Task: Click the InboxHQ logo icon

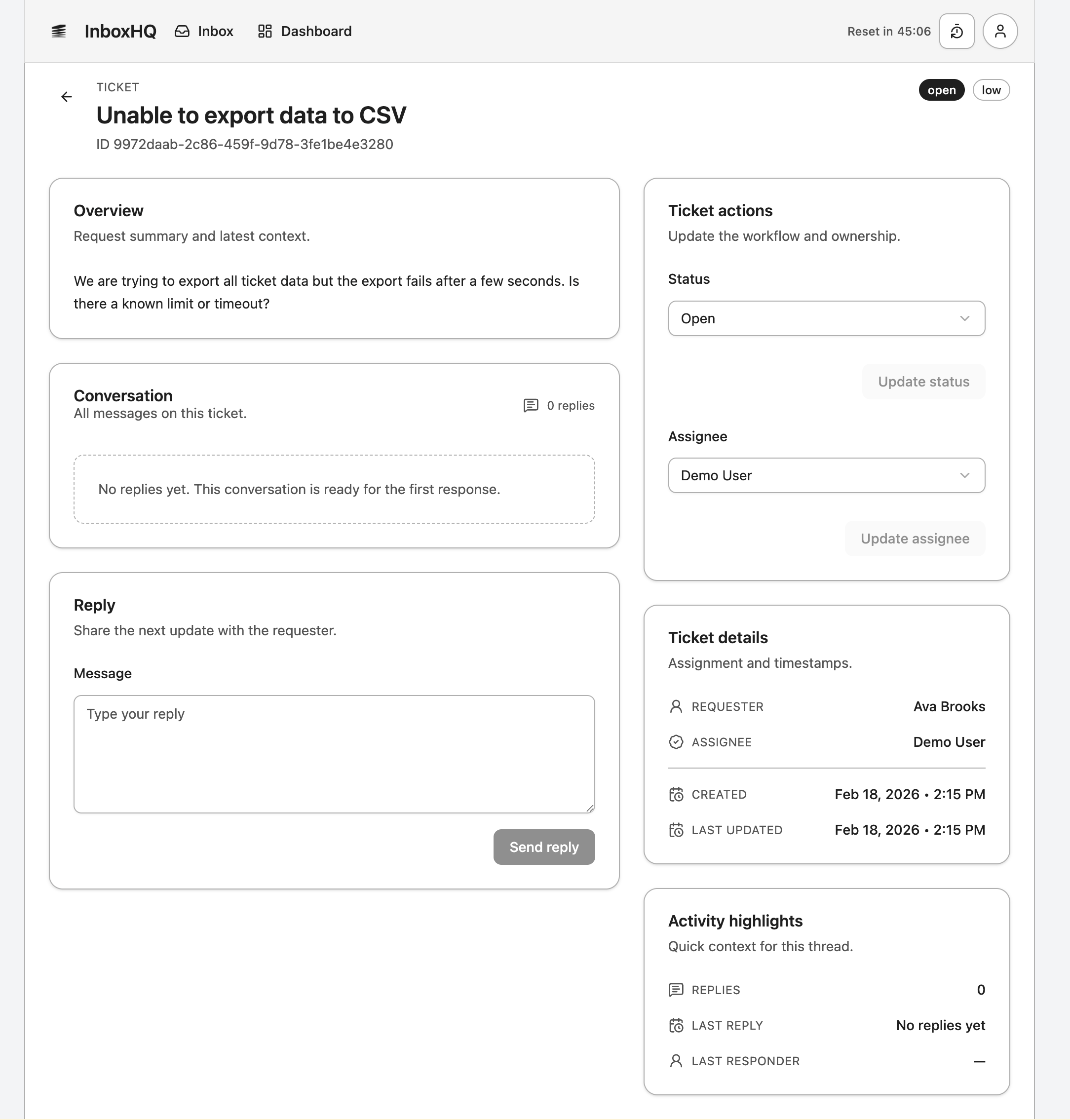Action: (x=59, y=32)
